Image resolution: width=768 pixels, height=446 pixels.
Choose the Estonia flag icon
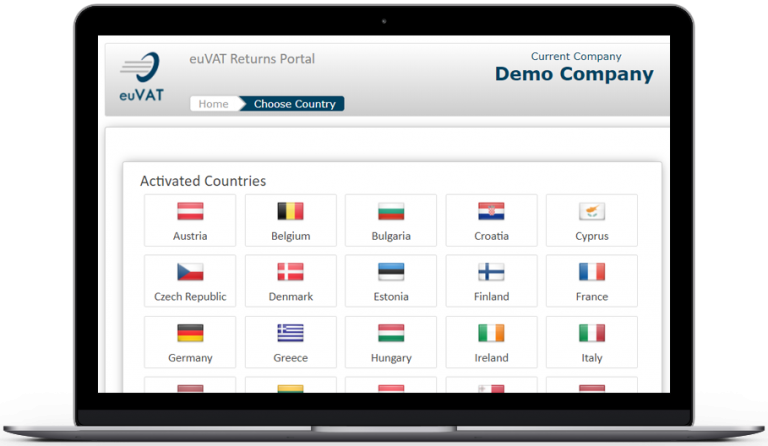click(391, 272)
